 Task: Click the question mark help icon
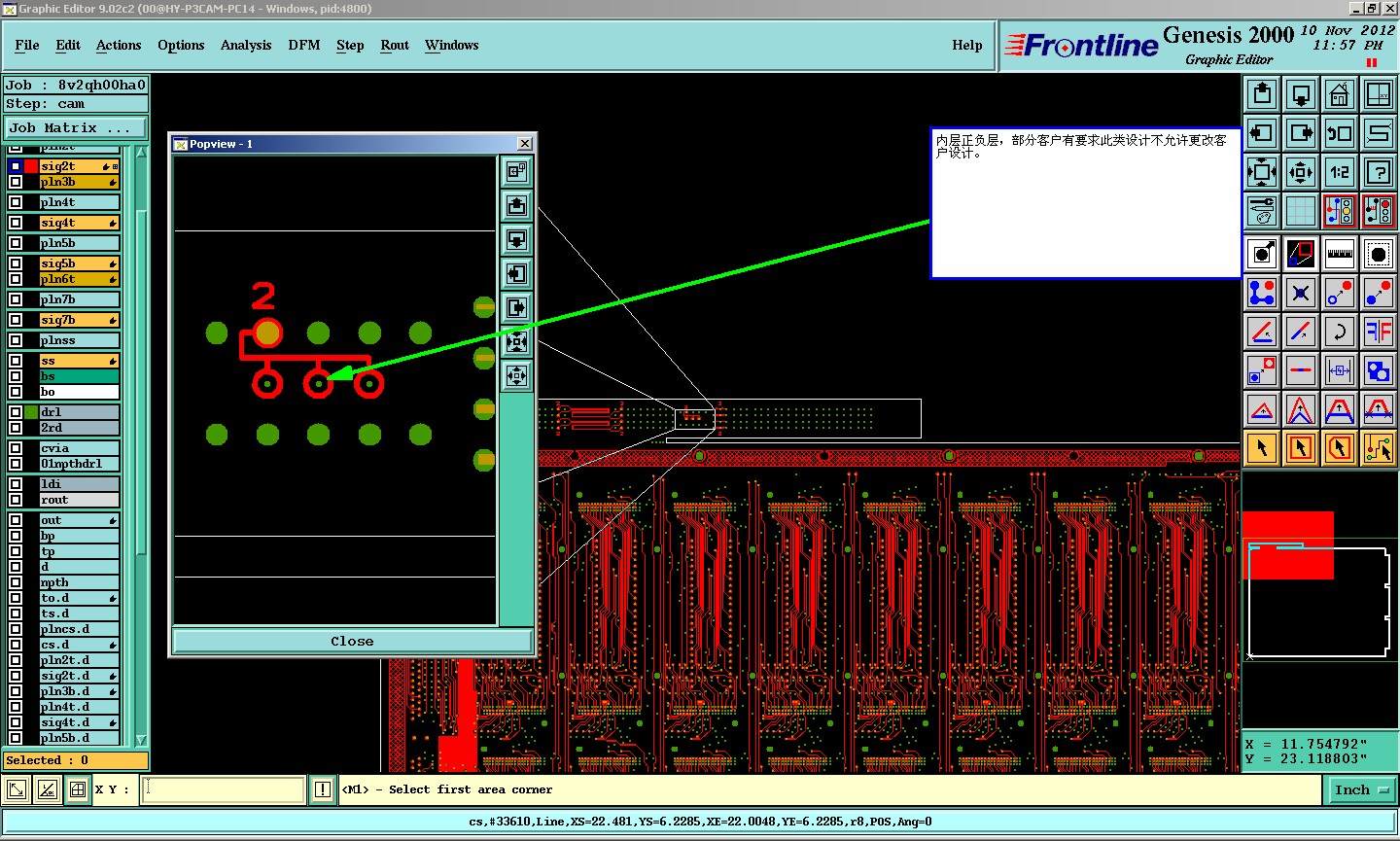pos(1379,172)
